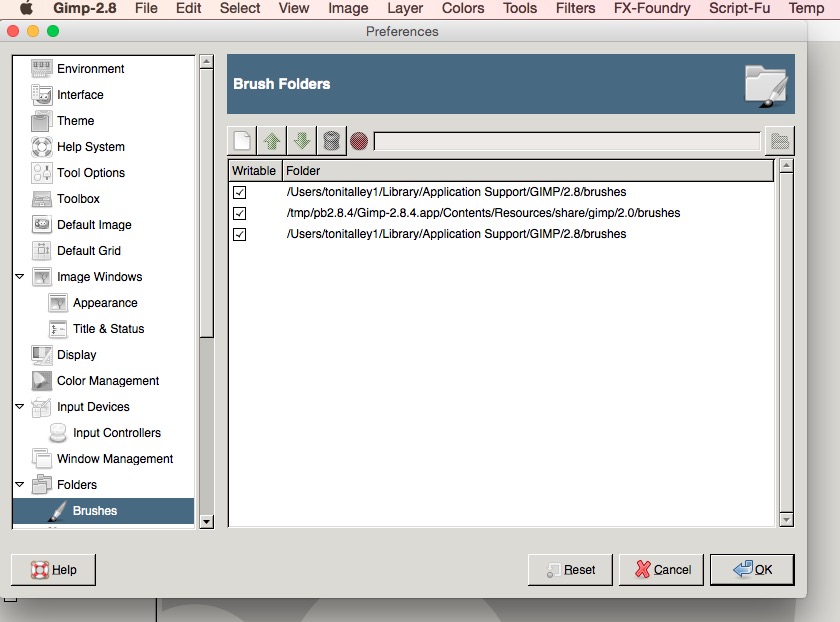840x622 pixels.
Task: Click the Help button
Action: pyautogui.click(x=54, y=569)
